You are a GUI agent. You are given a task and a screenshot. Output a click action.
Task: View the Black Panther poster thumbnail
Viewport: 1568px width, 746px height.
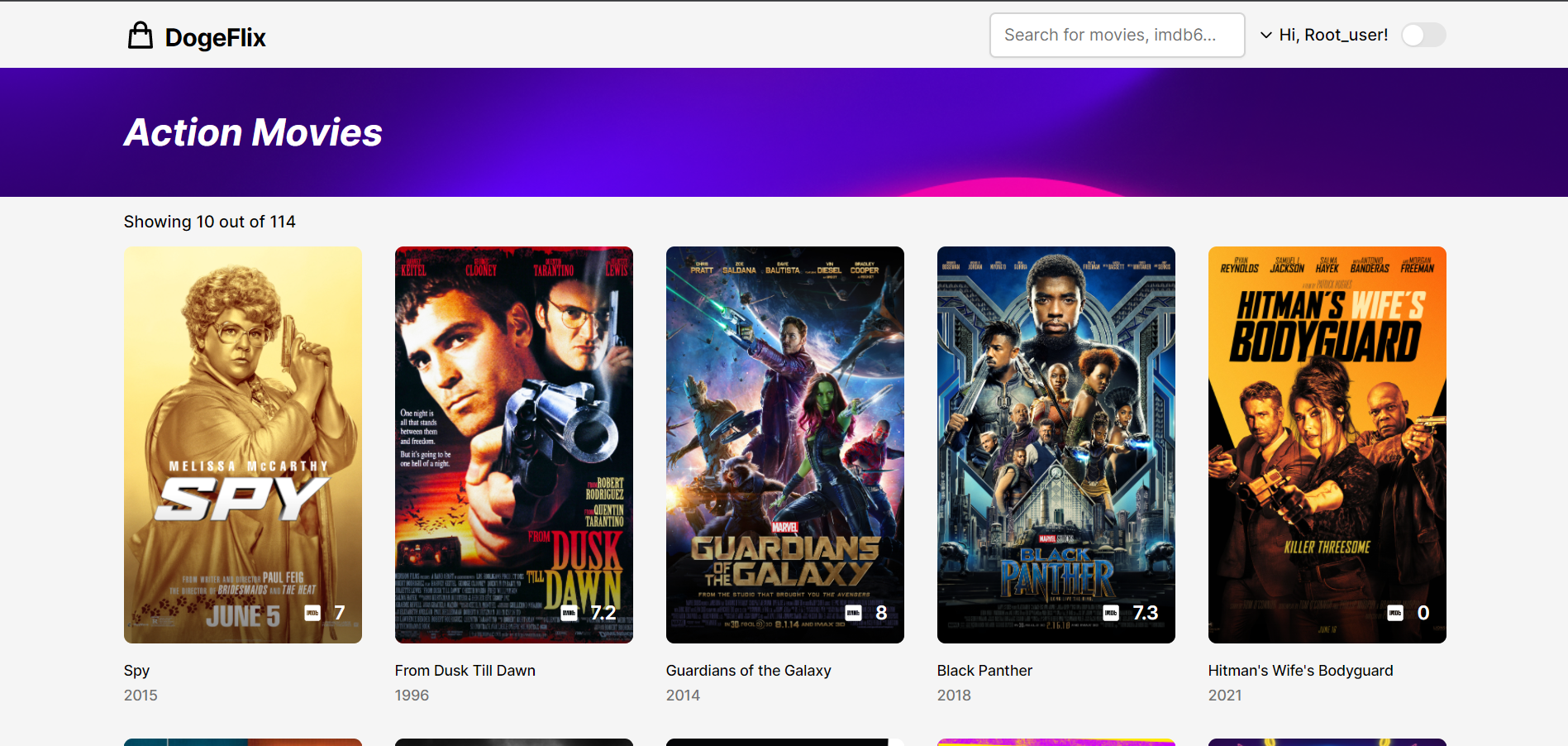coord(1056,414)
